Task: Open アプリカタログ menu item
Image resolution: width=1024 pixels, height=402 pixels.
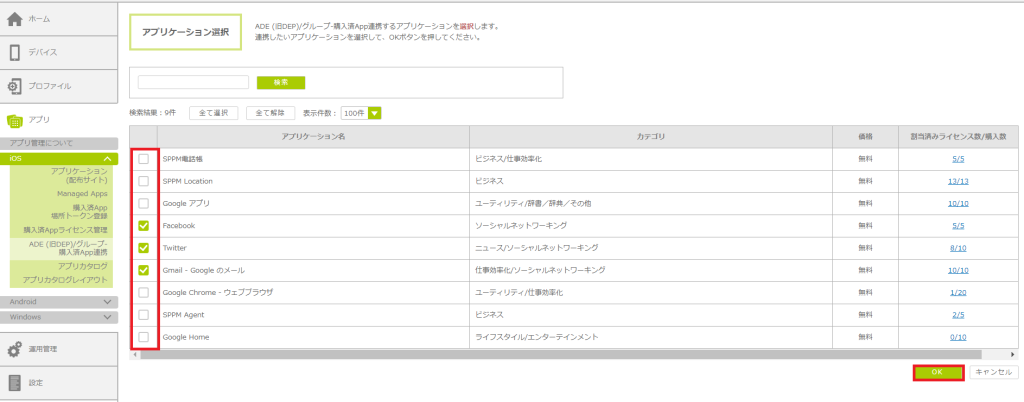Action: 82,266
